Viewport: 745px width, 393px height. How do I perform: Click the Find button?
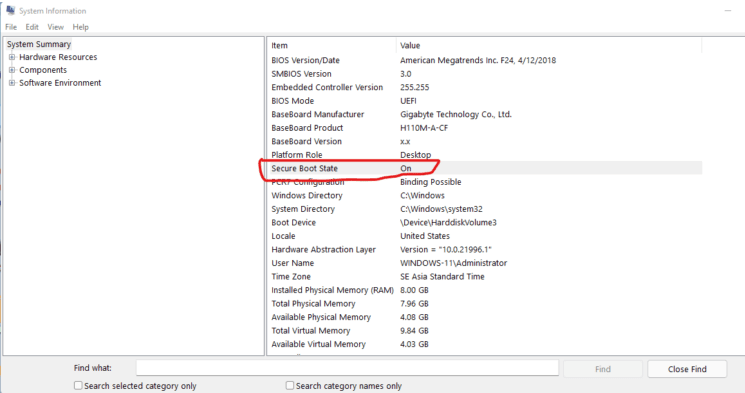pos(602,369)
